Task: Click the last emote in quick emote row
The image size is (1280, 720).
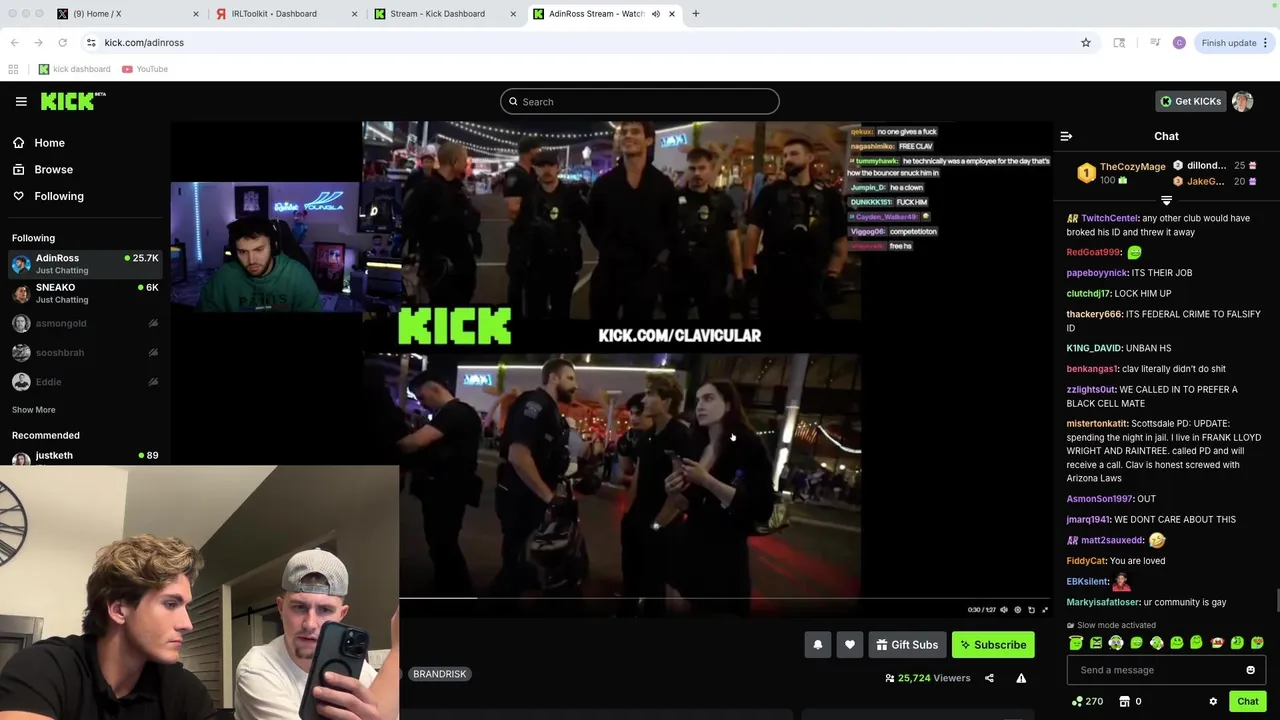Action: point(1257,643)
